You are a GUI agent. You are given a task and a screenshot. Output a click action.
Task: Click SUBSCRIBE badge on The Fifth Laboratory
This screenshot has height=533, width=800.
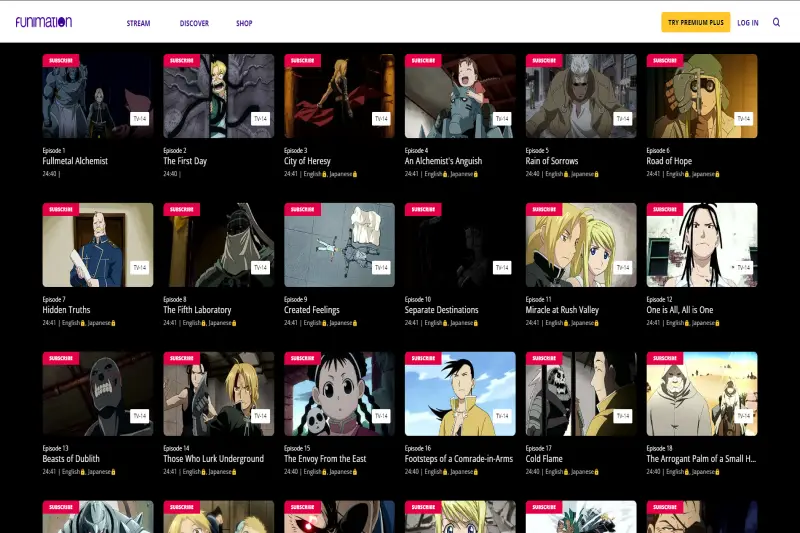[x=182, y=209]
